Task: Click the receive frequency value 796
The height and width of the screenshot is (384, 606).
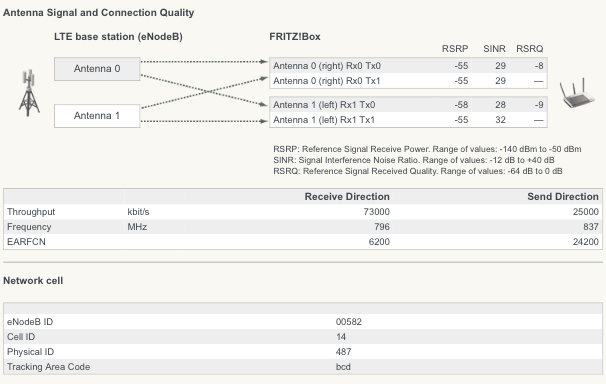Action: (382, 227)
